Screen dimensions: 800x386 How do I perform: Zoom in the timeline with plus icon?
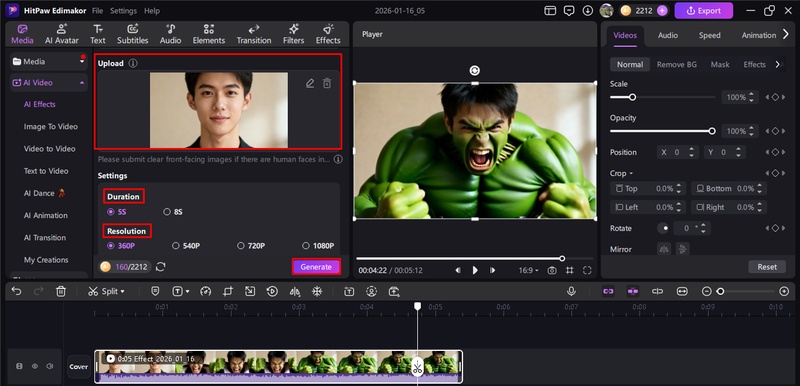[784, 291]
